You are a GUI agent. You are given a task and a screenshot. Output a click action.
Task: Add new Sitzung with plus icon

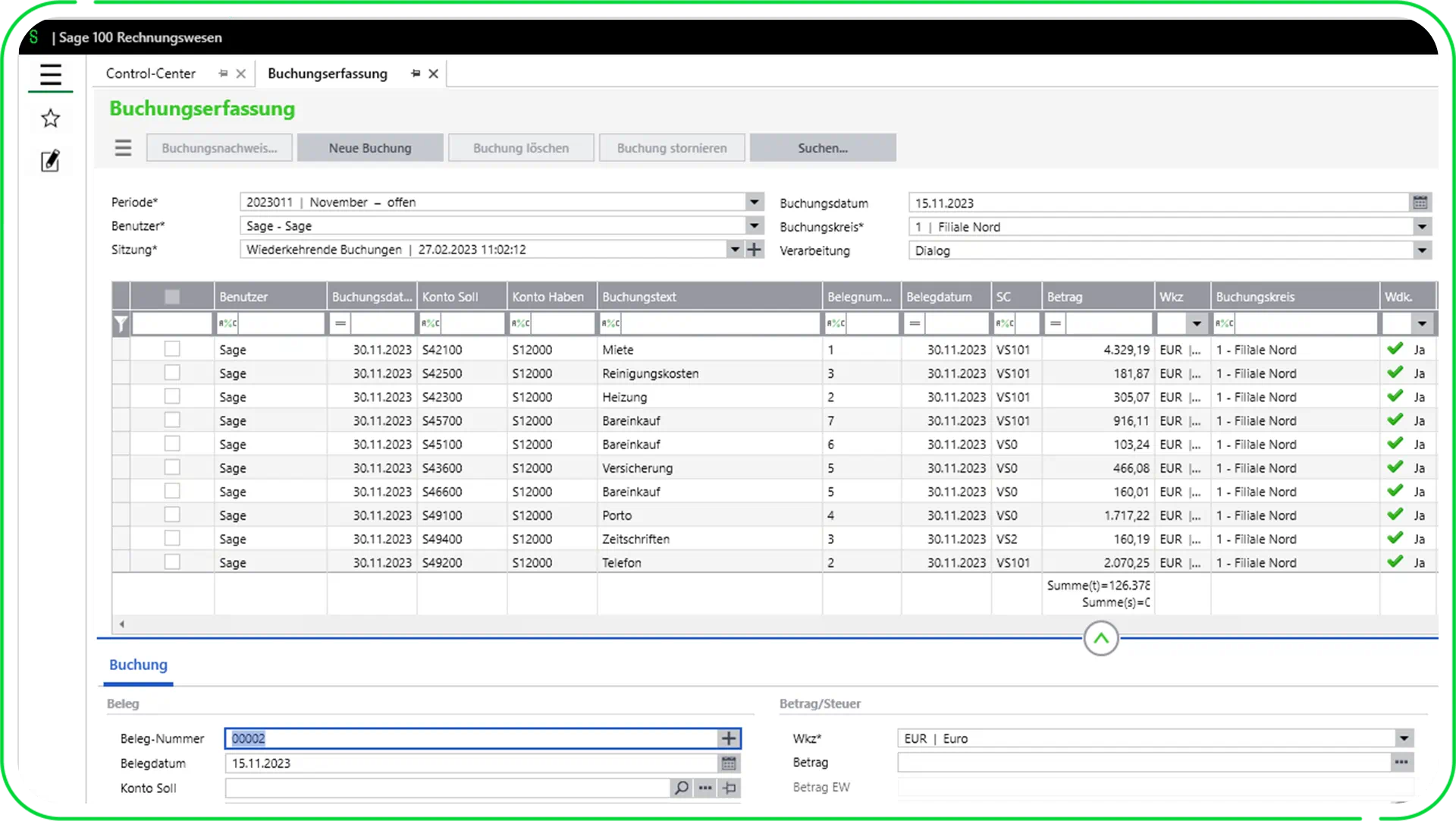coord(754,250)
